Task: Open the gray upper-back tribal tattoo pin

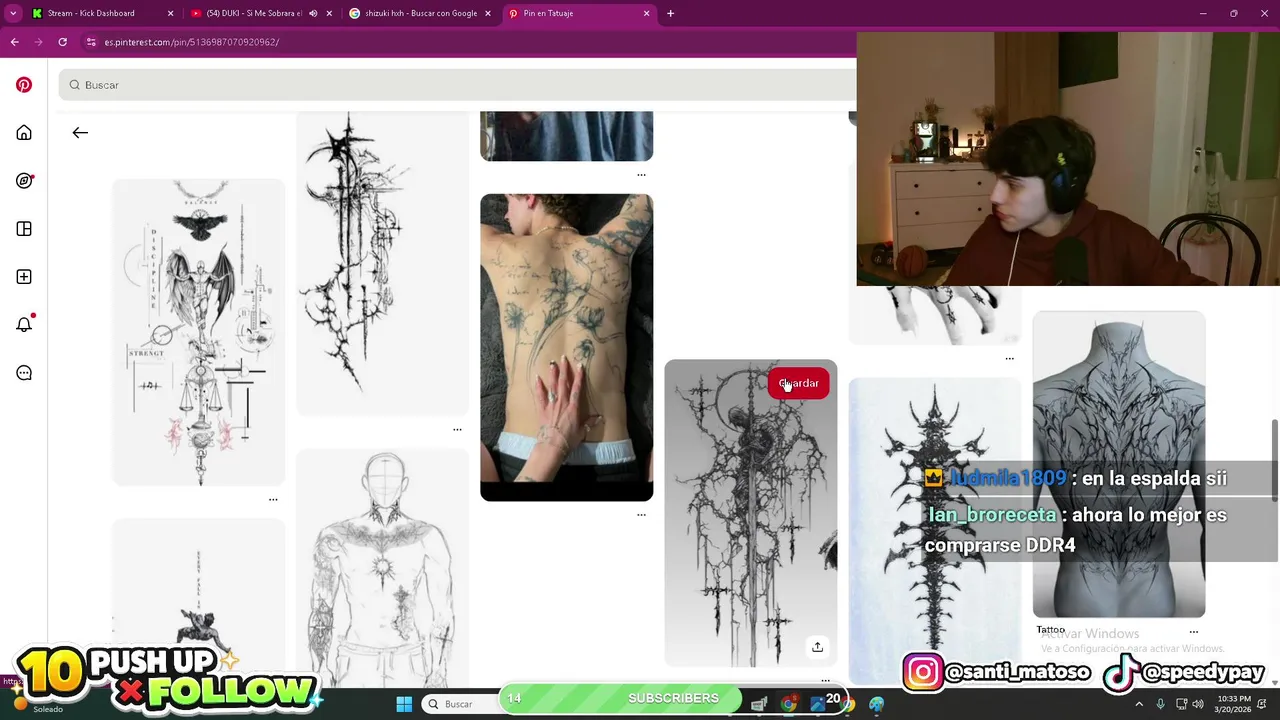Action: 1118,464
